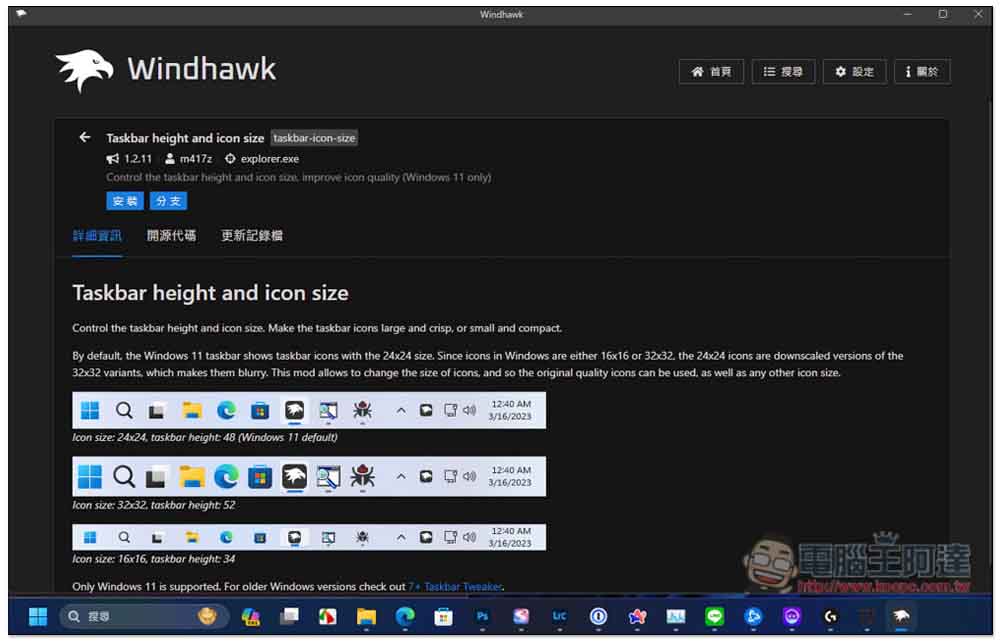This screenshot has height=642, width=1000.
Task: Open the 首頁 home page button
Action: [x=711, y=71]
